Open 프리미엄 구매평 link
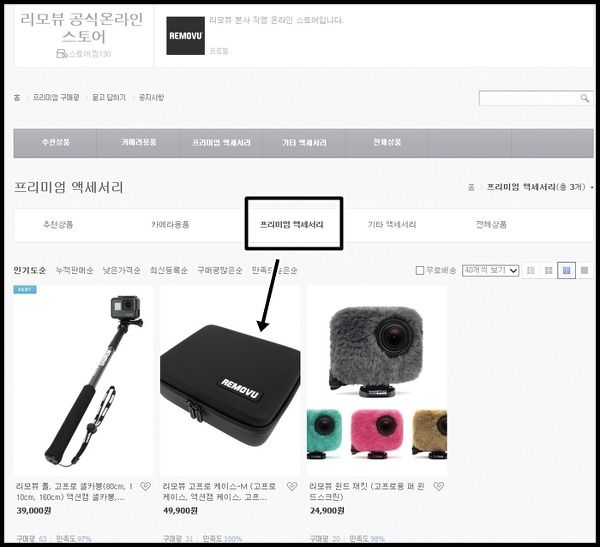The height and width of the screenshot is (547, 600). [x=56, y=98]
